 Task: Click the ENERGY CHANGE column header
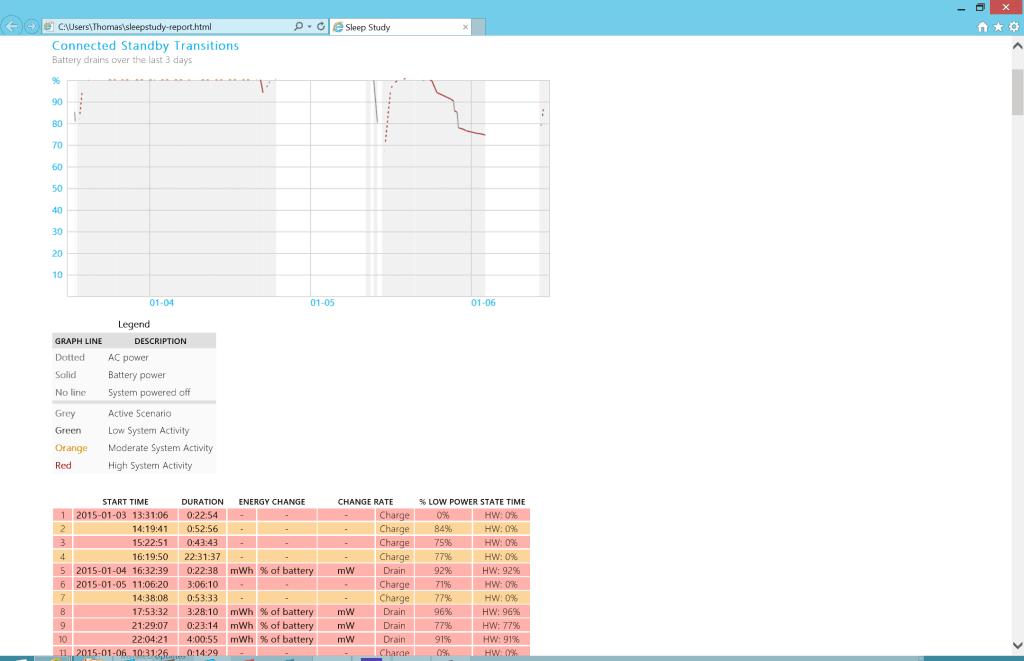(272, 502)
